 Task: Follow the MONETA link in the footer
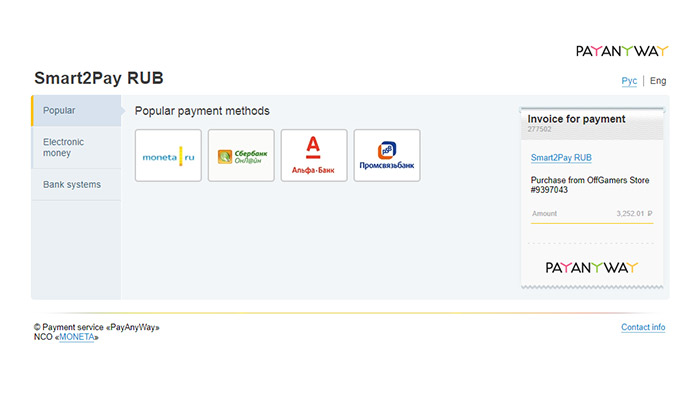click(x=77, y=337)
